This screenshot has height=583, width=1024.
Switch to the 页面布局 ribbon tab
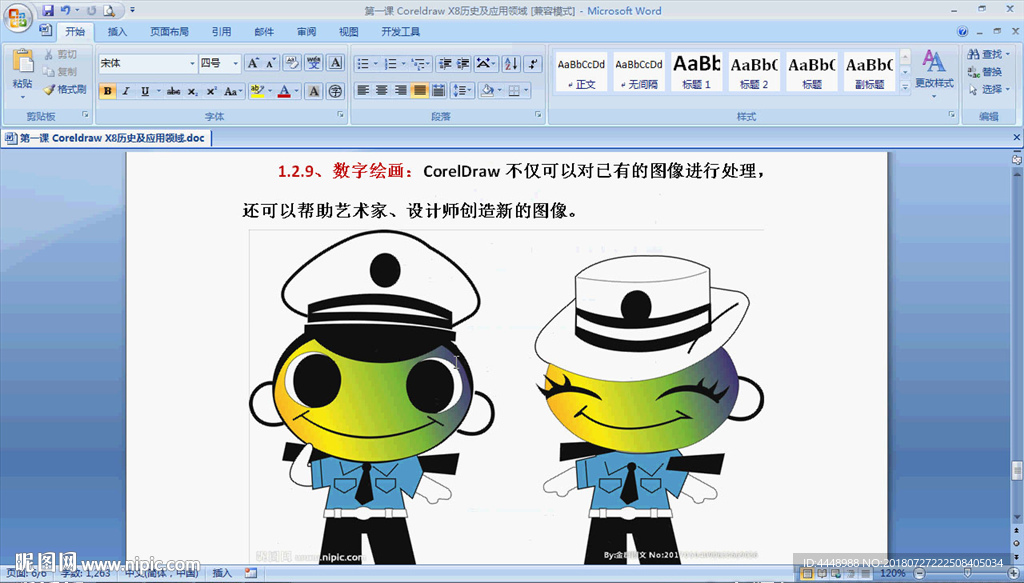169,31
